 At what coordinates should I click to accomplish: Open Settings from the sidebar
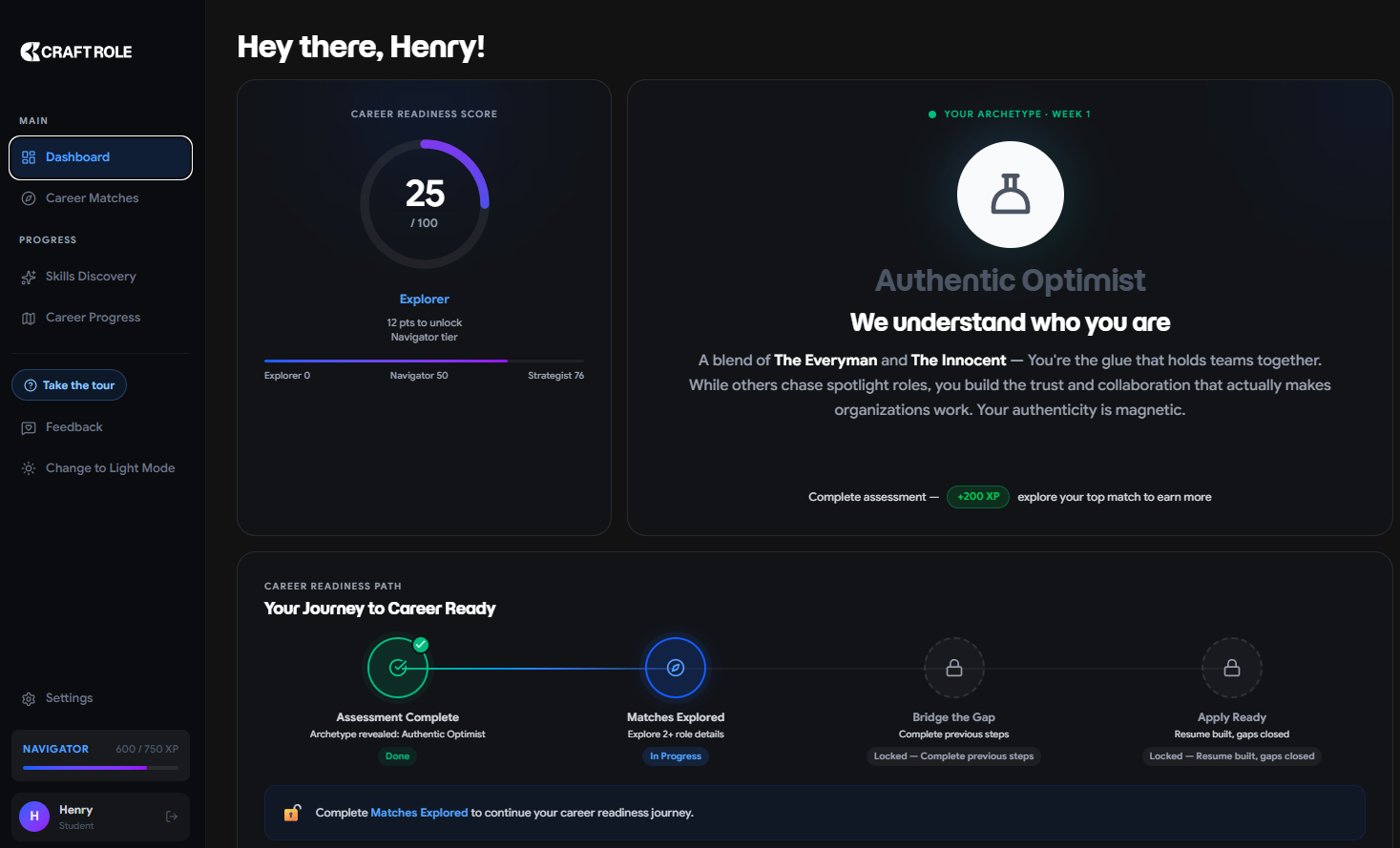tap(100, 698)
